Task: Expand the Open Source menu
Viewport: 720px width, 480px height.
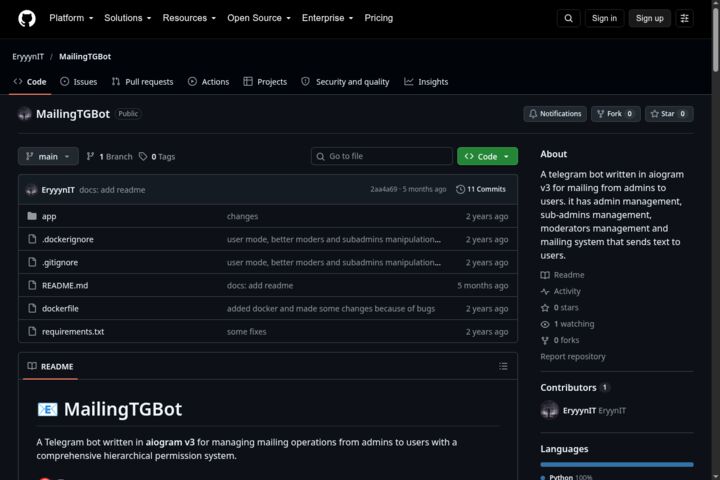Action: 259,18
